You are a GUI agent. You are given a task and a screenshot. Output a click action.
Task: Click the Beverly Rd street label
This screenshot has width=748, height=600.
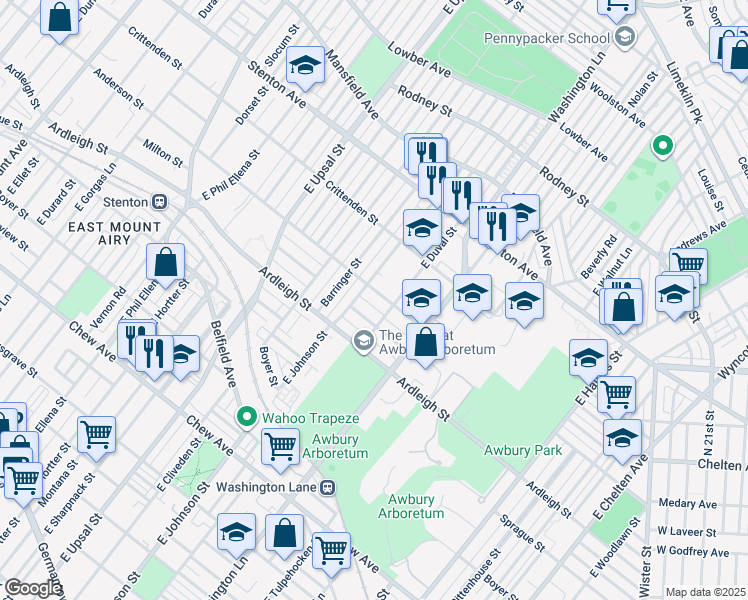[x=599, y=257]
